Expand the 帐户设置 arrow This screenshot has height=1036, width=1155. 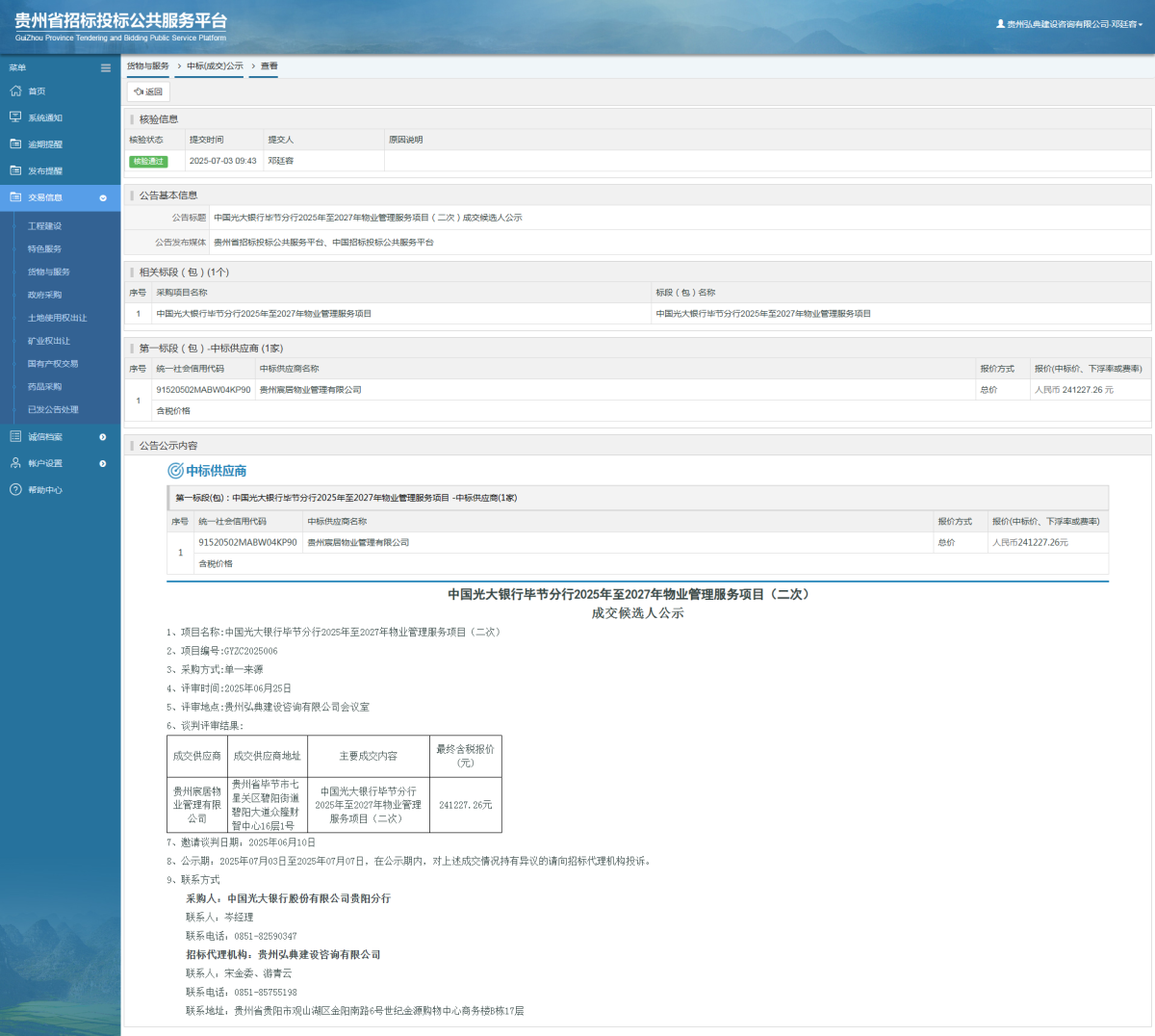(x=103, y=464)
